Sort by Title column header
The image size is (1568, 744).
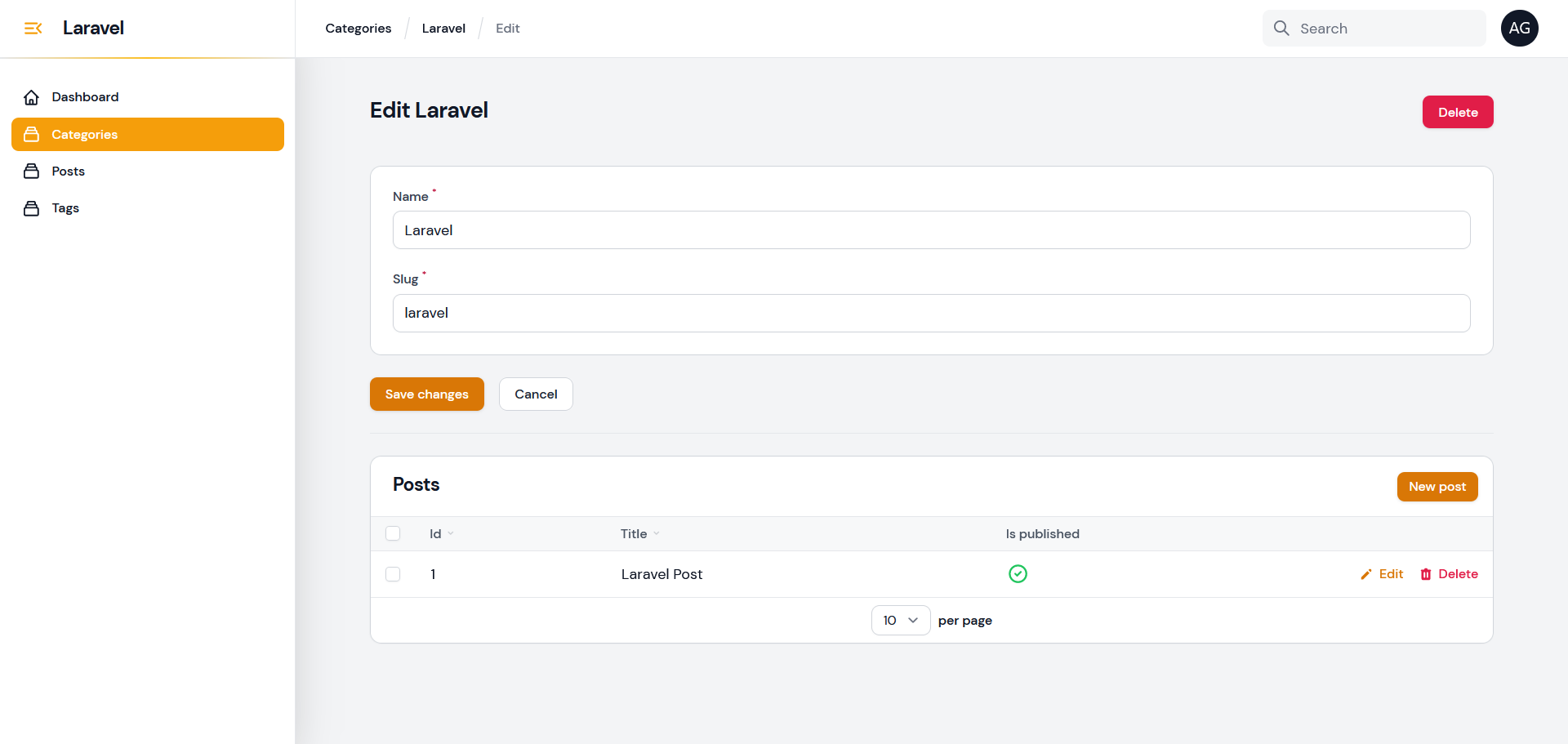click(639, 534)
